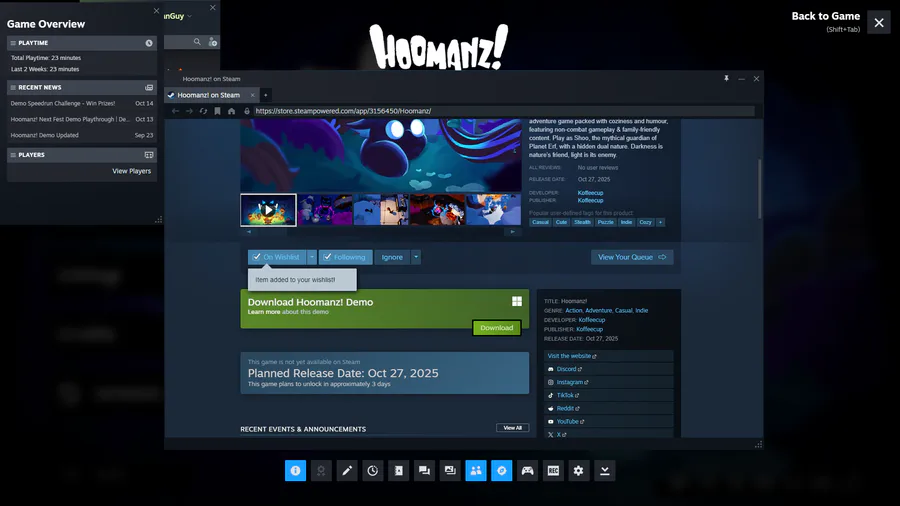
Task: Collapse the Recent News section header
Action: (82, 87)
